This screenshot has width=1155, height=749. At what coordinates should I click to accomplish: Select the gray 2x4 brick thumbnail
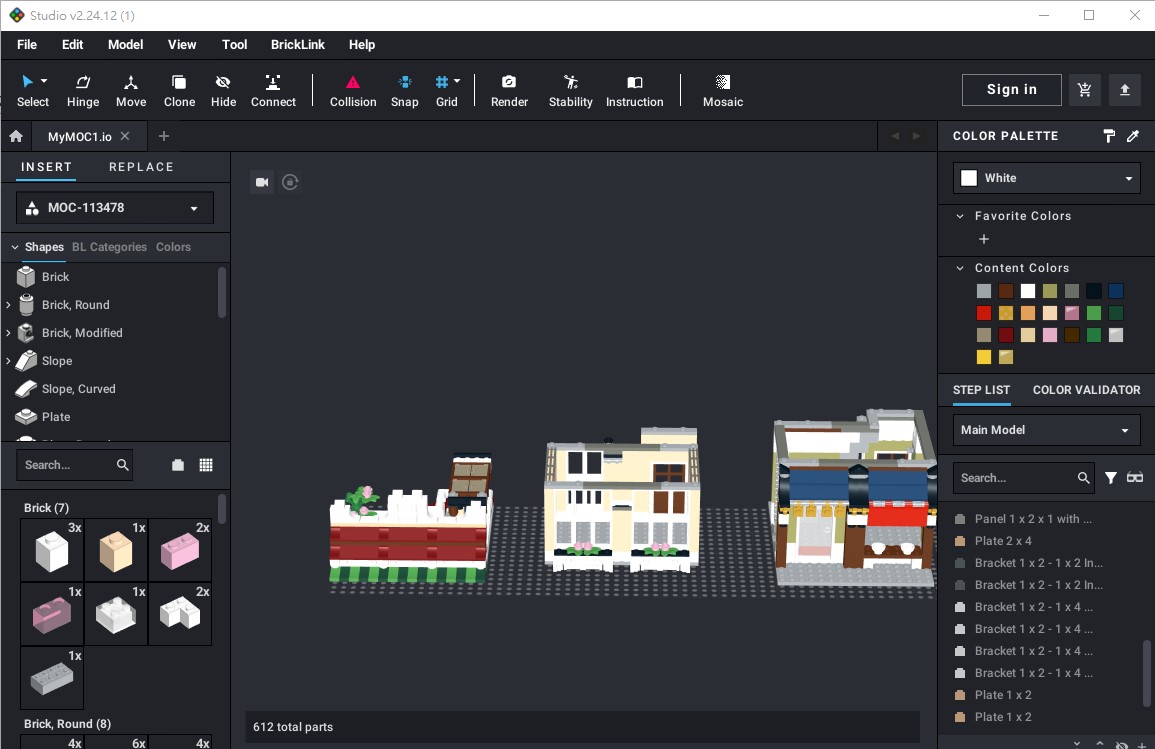[x=52, y=678]
